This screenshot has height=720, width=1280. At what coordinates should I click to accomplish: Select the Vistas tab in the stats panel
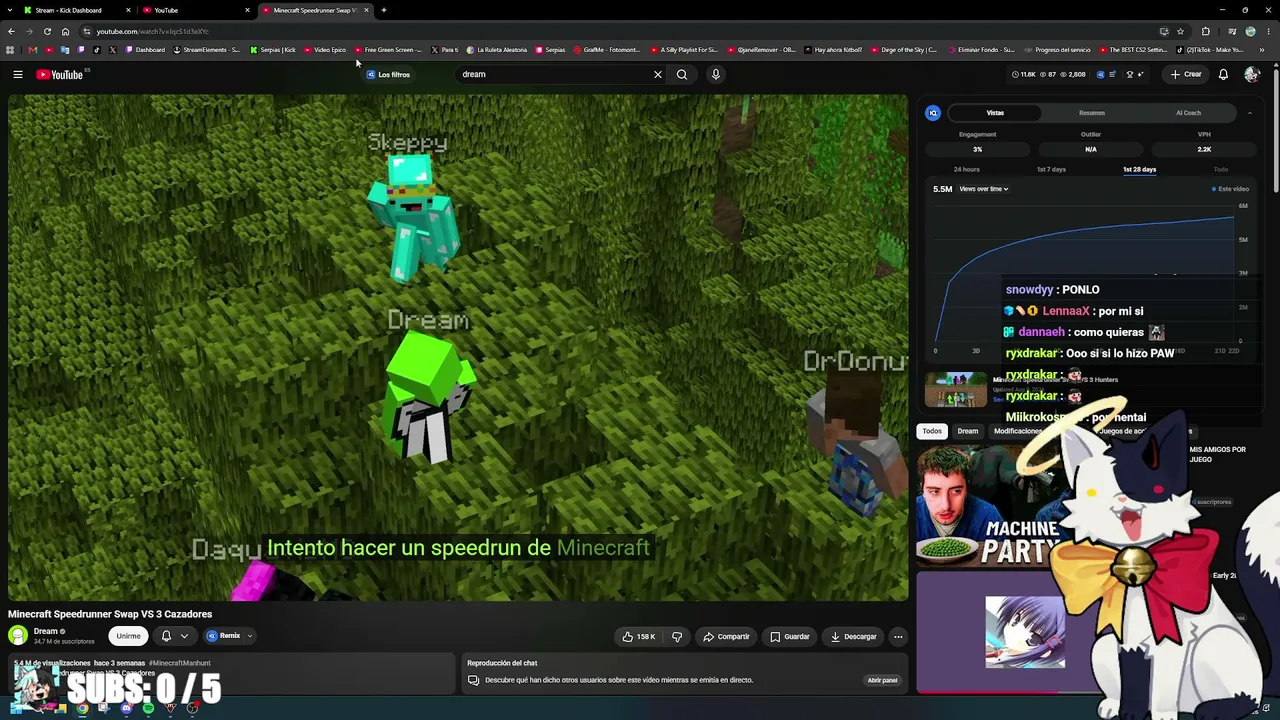coord(995,113)
